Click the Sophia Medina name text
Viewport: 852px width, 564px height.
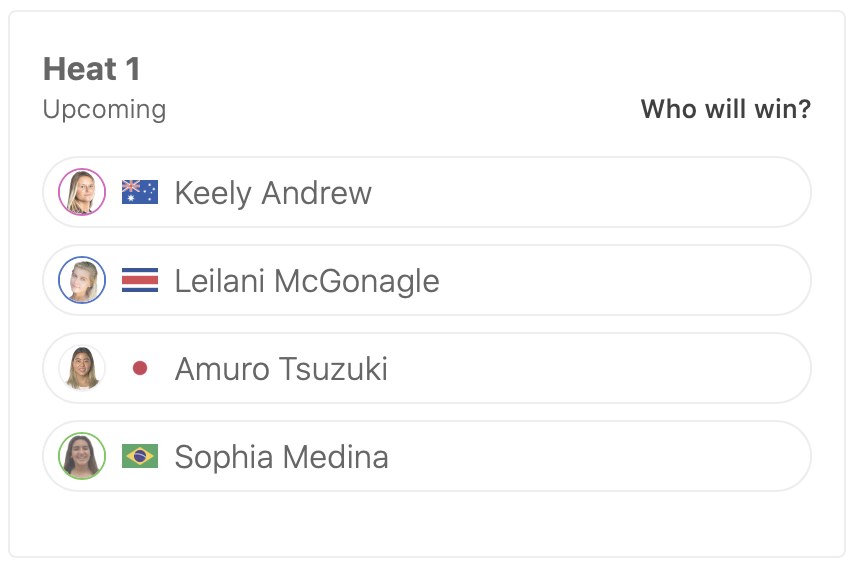click(x=281, y=456)
